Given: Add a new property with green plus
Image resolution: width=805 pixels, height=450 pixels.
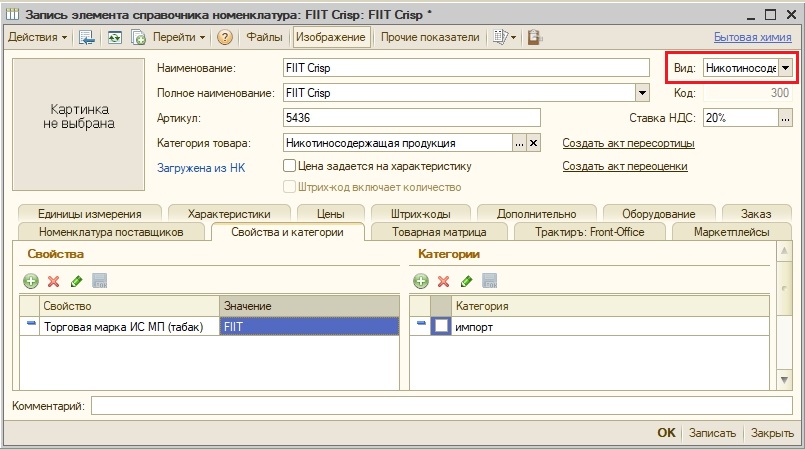Looking at the screenshot, I should (31, 281).
